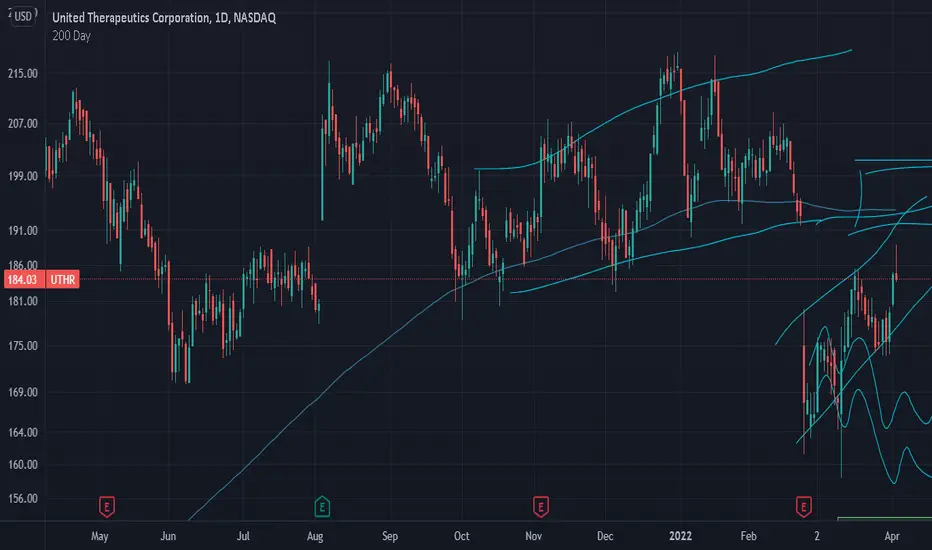Open the earnings marker near May
This screenshot has width=932, height=550.
(106, 507)
